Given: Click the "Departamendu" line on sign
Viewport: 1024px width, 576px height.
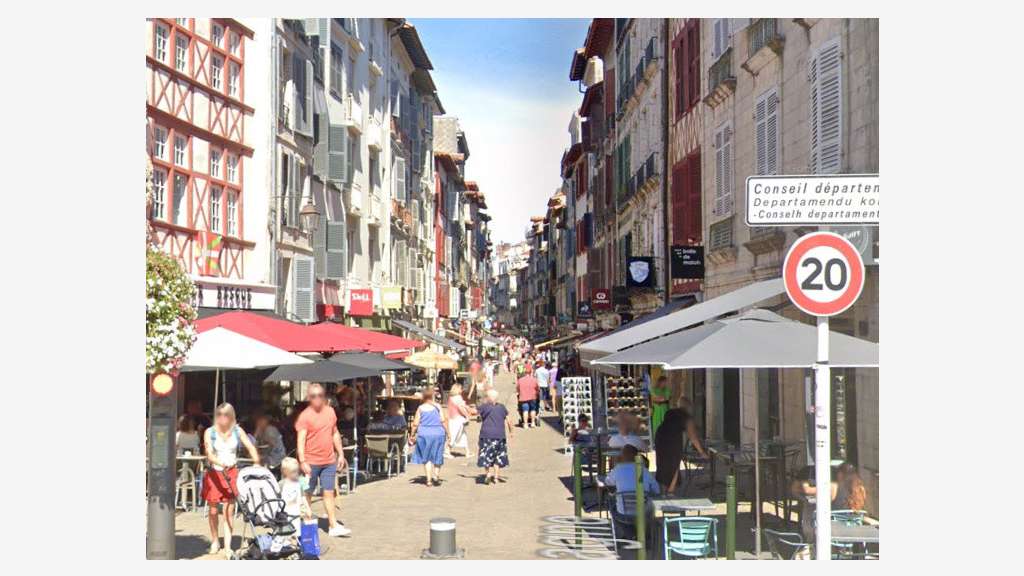Looking at the screenshot, I should click(x=816, y=202).
